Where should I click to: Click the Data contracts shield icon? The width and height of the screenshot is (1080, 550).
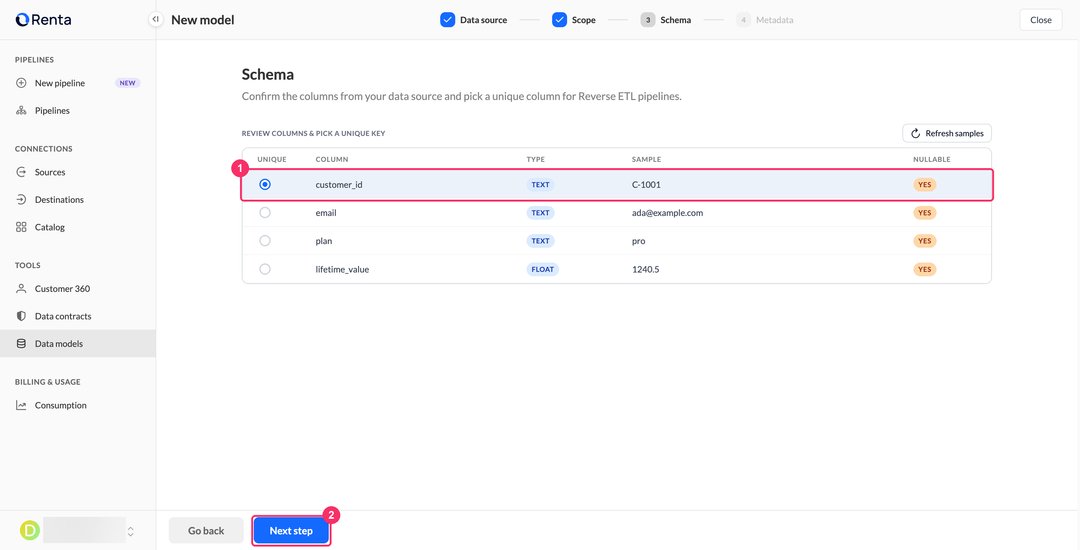coord(21,317)
